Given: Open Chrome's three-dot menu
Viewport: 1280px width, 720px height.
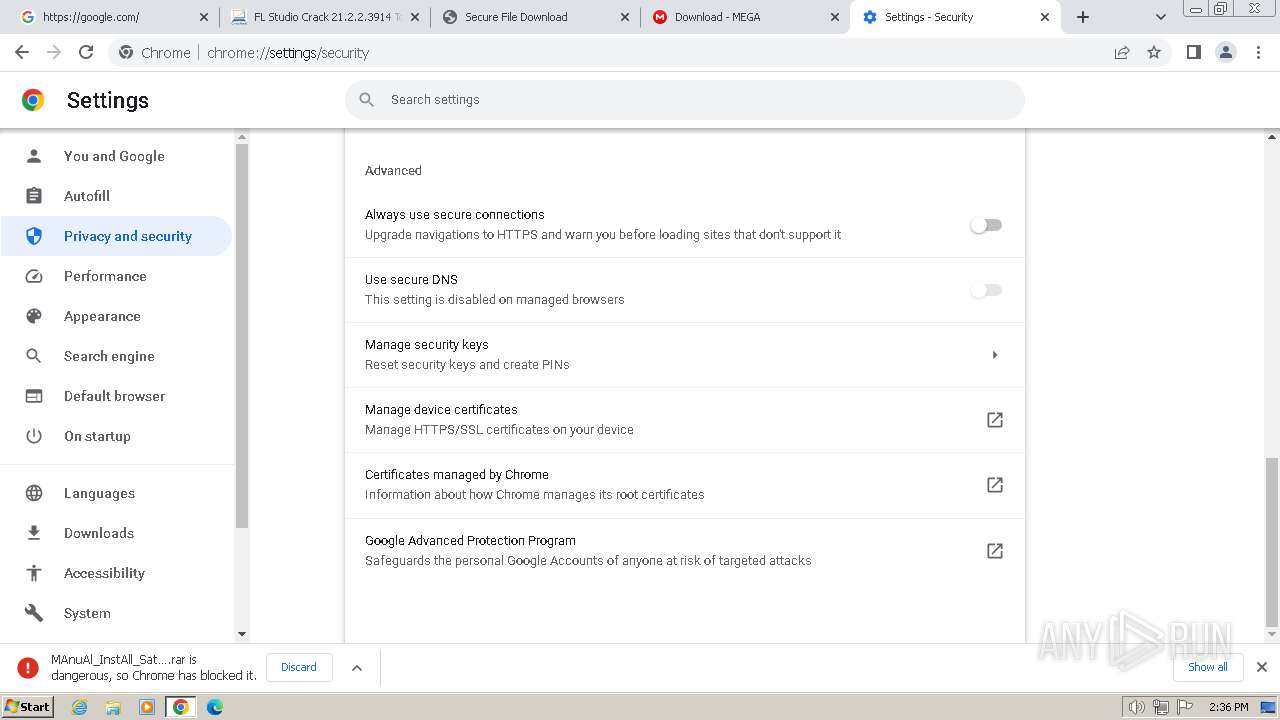Looking at the screenshot, I should (1259, 53).
